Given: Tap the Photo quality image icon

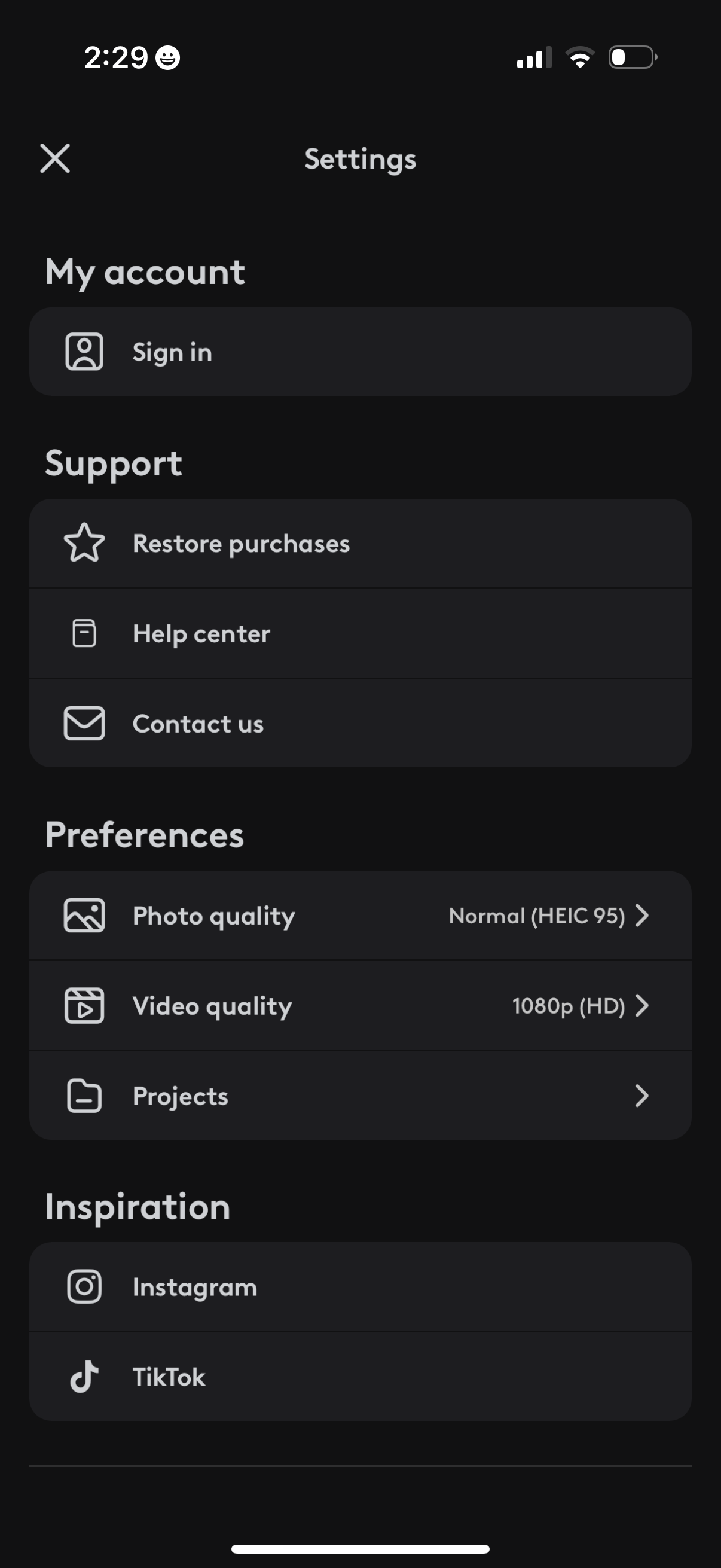Looking at the screenshot, I should (84, 916).
